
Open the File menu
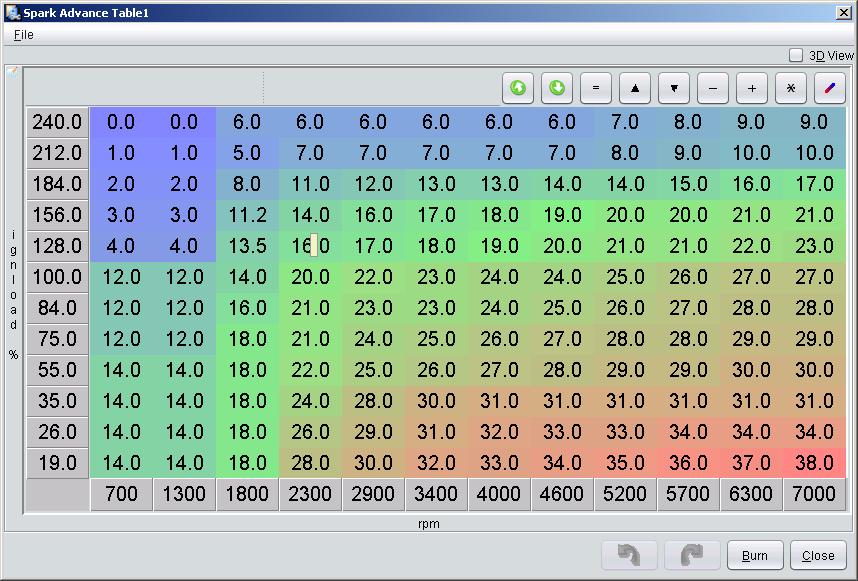click(x=23, y=34)
